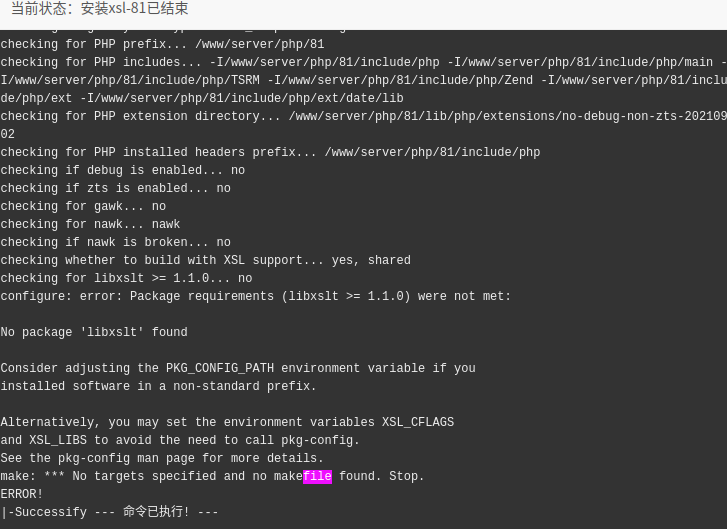
Task: Click the "See the pkg-config man page" line
Action: pos(162,459)
